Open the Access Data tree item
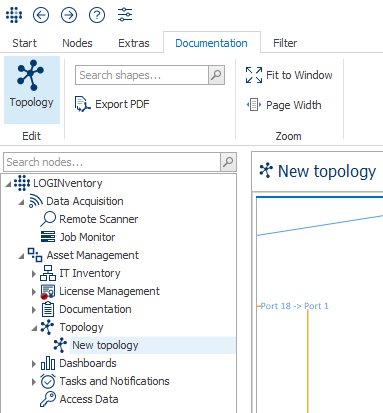The image size is (383, 413). [x=89, y=399]
